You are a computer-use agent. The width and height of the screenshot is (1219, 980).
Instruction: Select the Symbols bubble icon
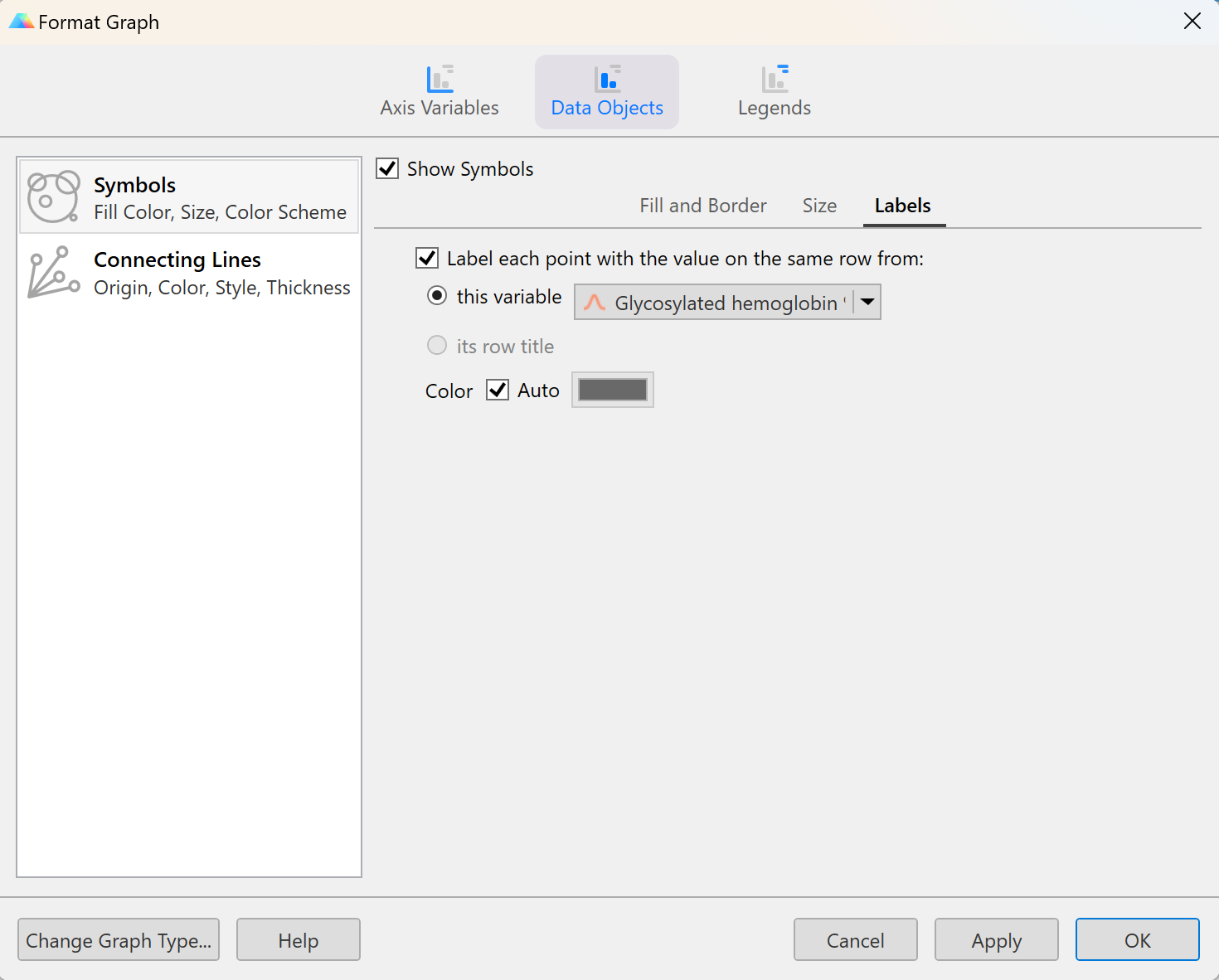(54, 197)
